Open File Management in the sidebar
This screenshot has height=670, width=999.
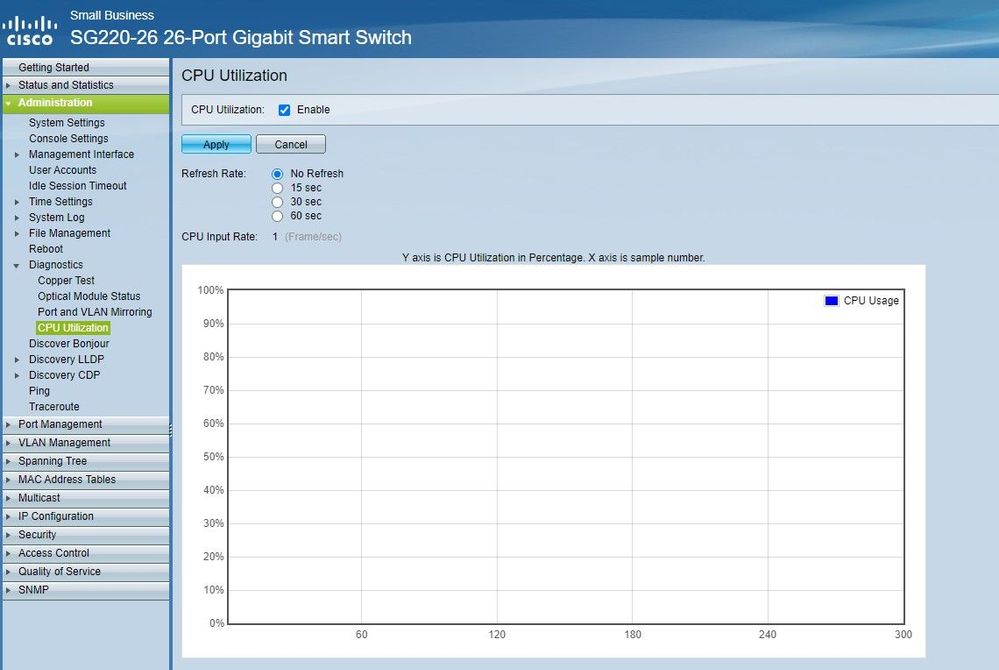point(69,234)
